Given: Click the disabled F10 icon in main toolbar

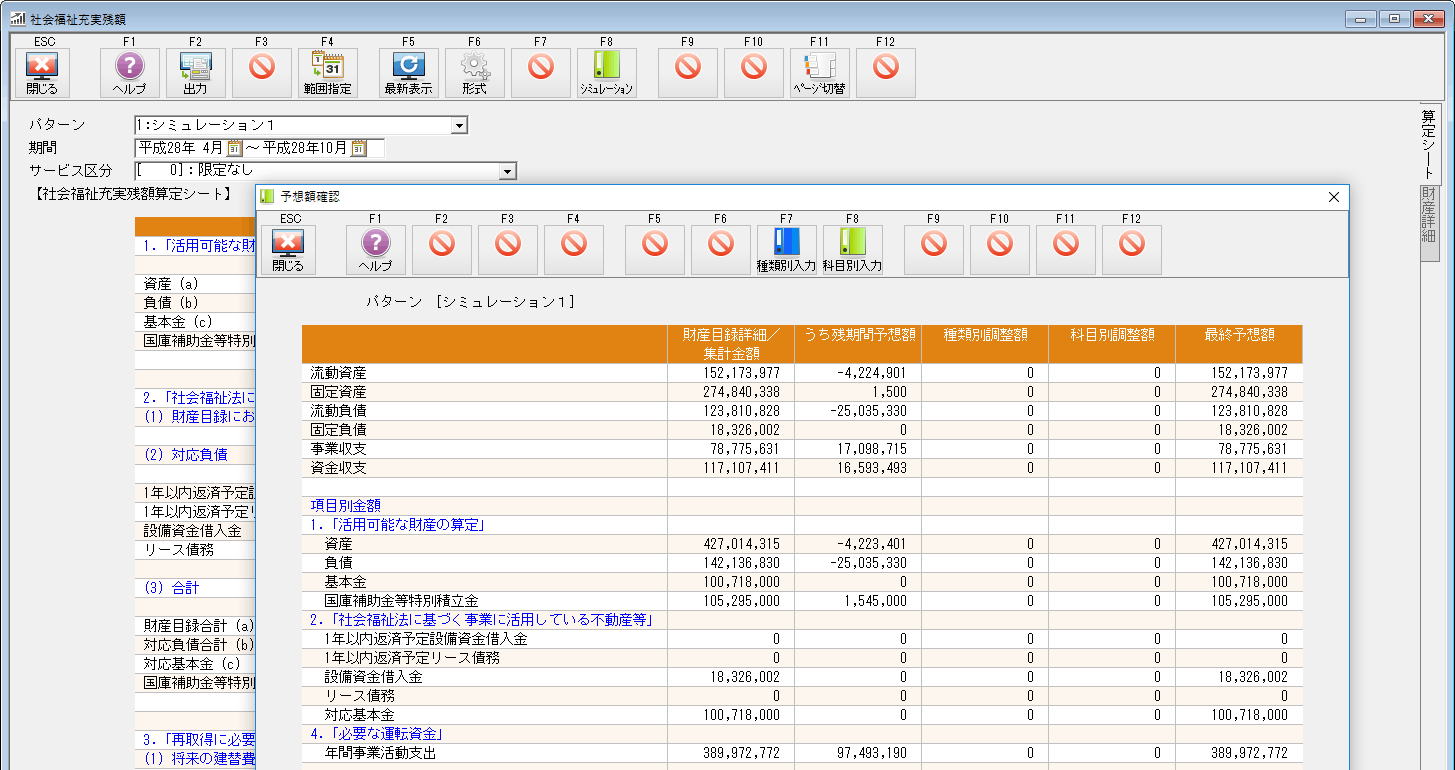Looking at the screenshot, I should (x=753, y=72).
